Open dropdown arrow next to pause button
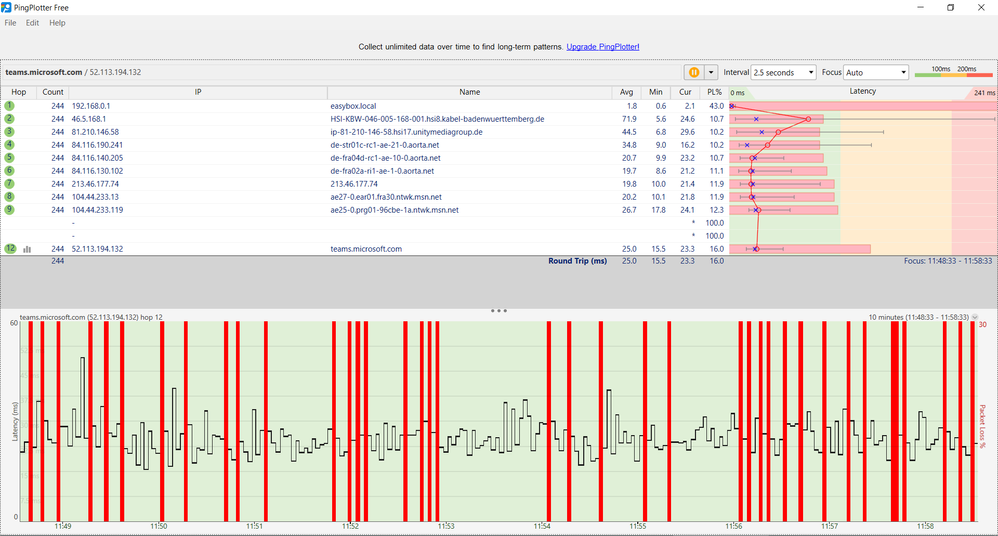 [711, 73]
